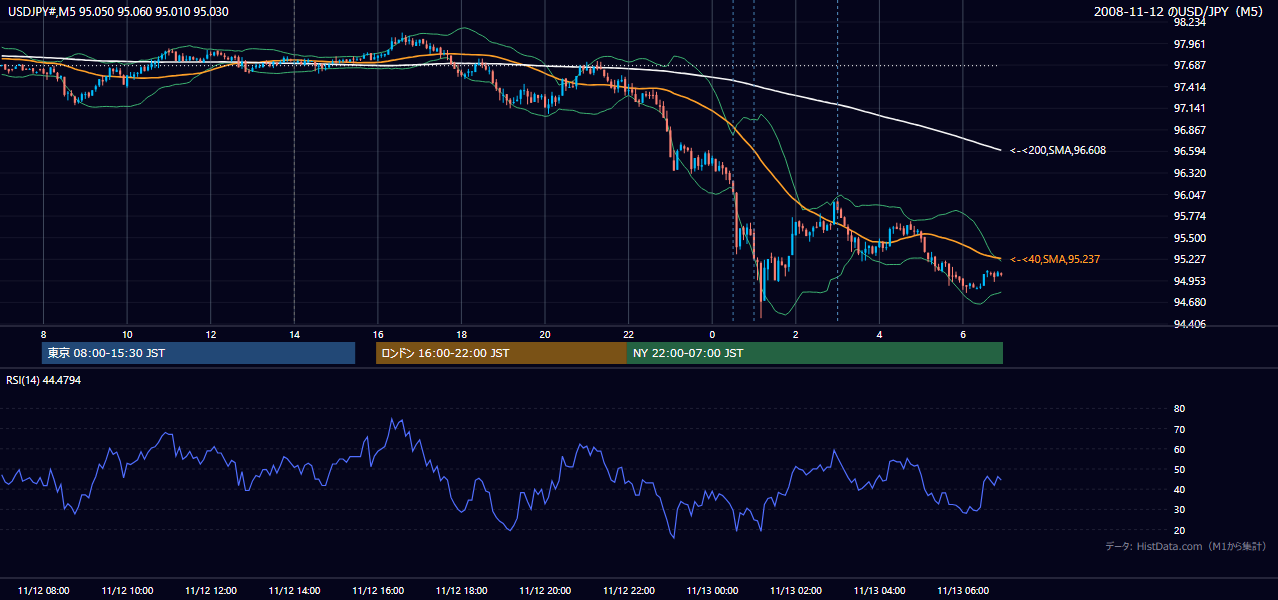Click price axis value 96.320
The width and height of the screenshot is (1278, 600).
tap(1189, 173)
